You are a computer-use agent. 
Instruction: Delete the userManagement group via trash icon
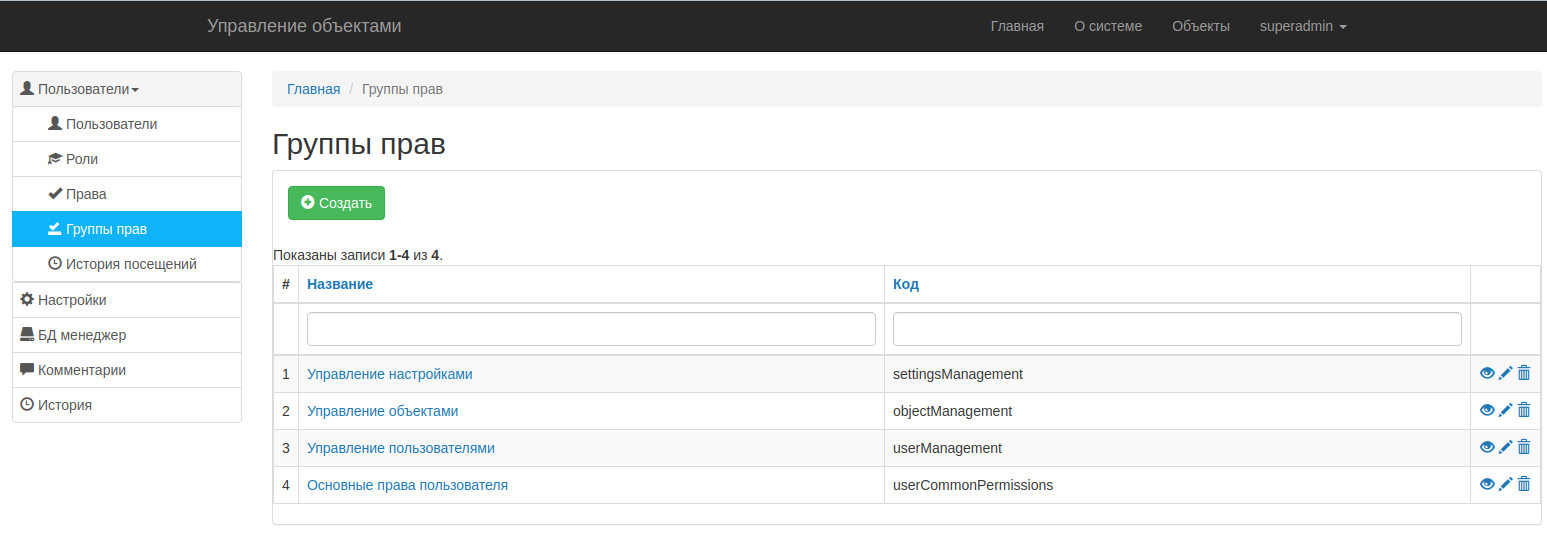[x=1524, y=447]
